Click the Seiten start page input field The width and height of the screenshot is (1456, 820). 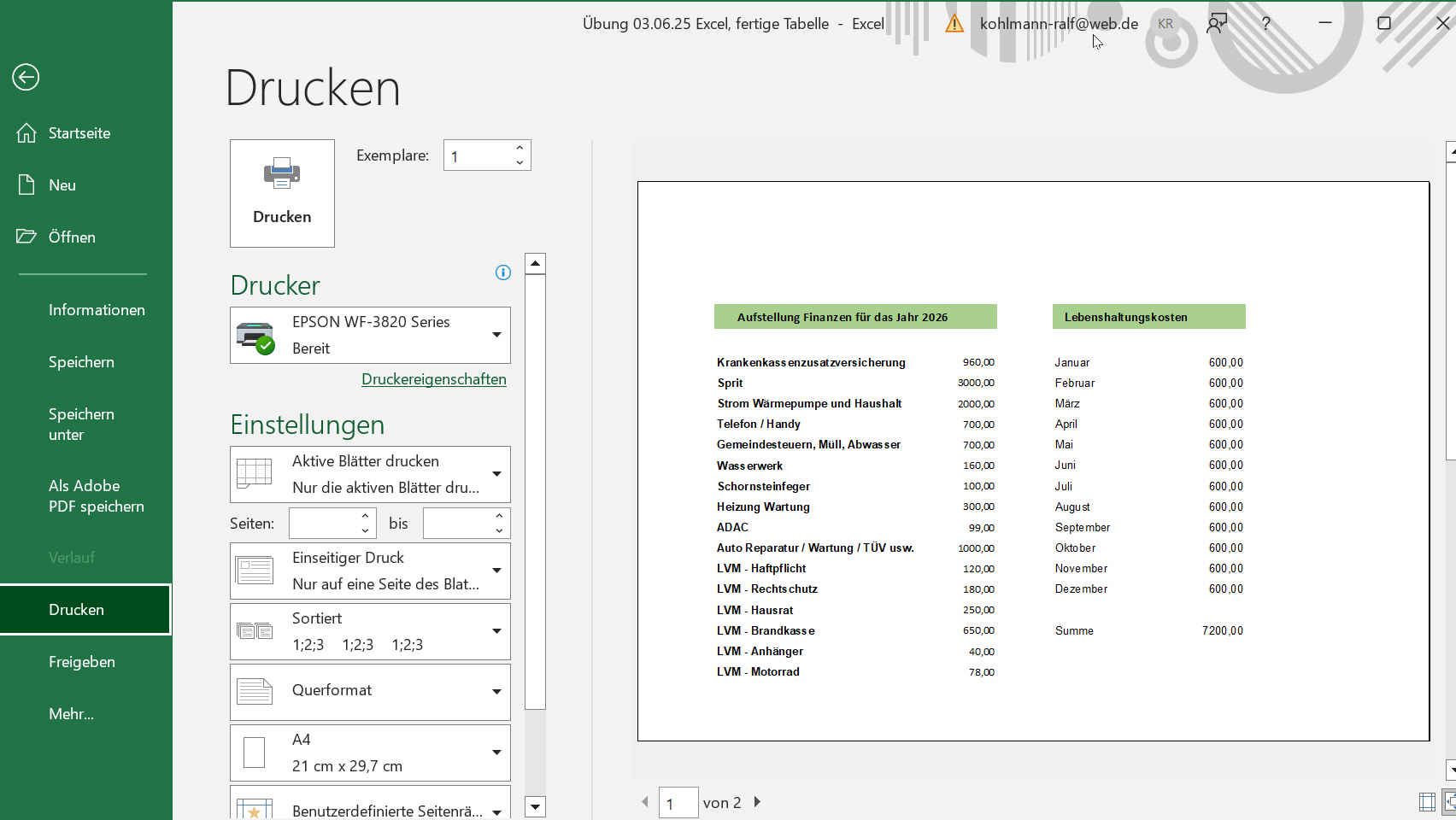pos(323,524)
